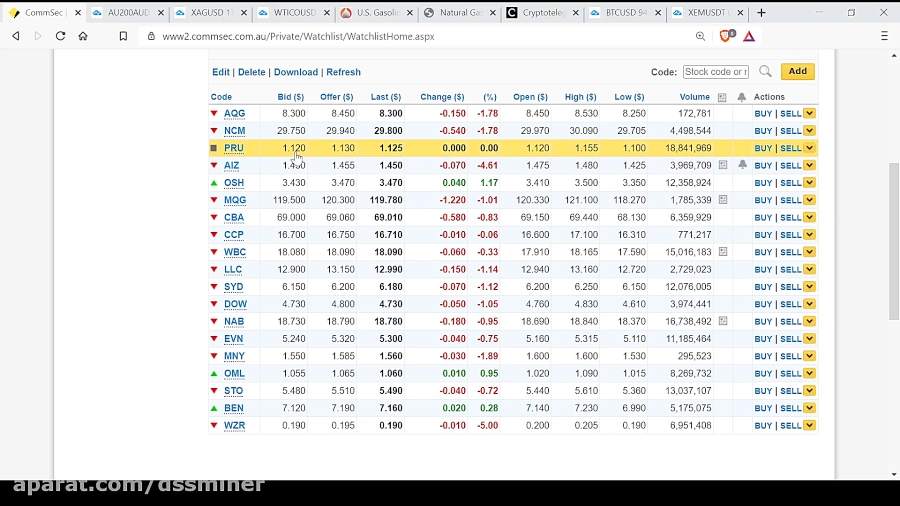Open Brave Shields lion icon
Viewport: 900px width, 506px height.
pyautogui.click(x=726, y=36)
